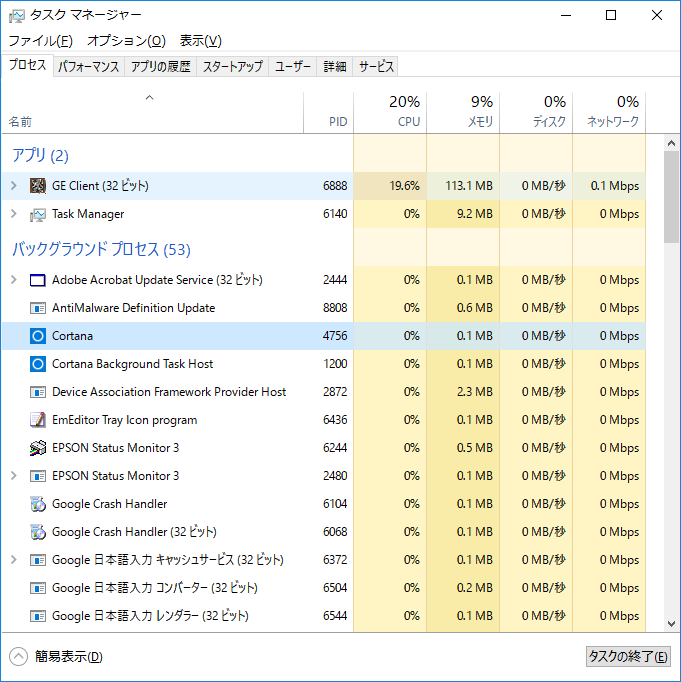The height and width of the screenshot is (682, 681).
Task: Select the EmEditor Tray Icon program name
Action: pyautogui.click(x=124, y=420)
